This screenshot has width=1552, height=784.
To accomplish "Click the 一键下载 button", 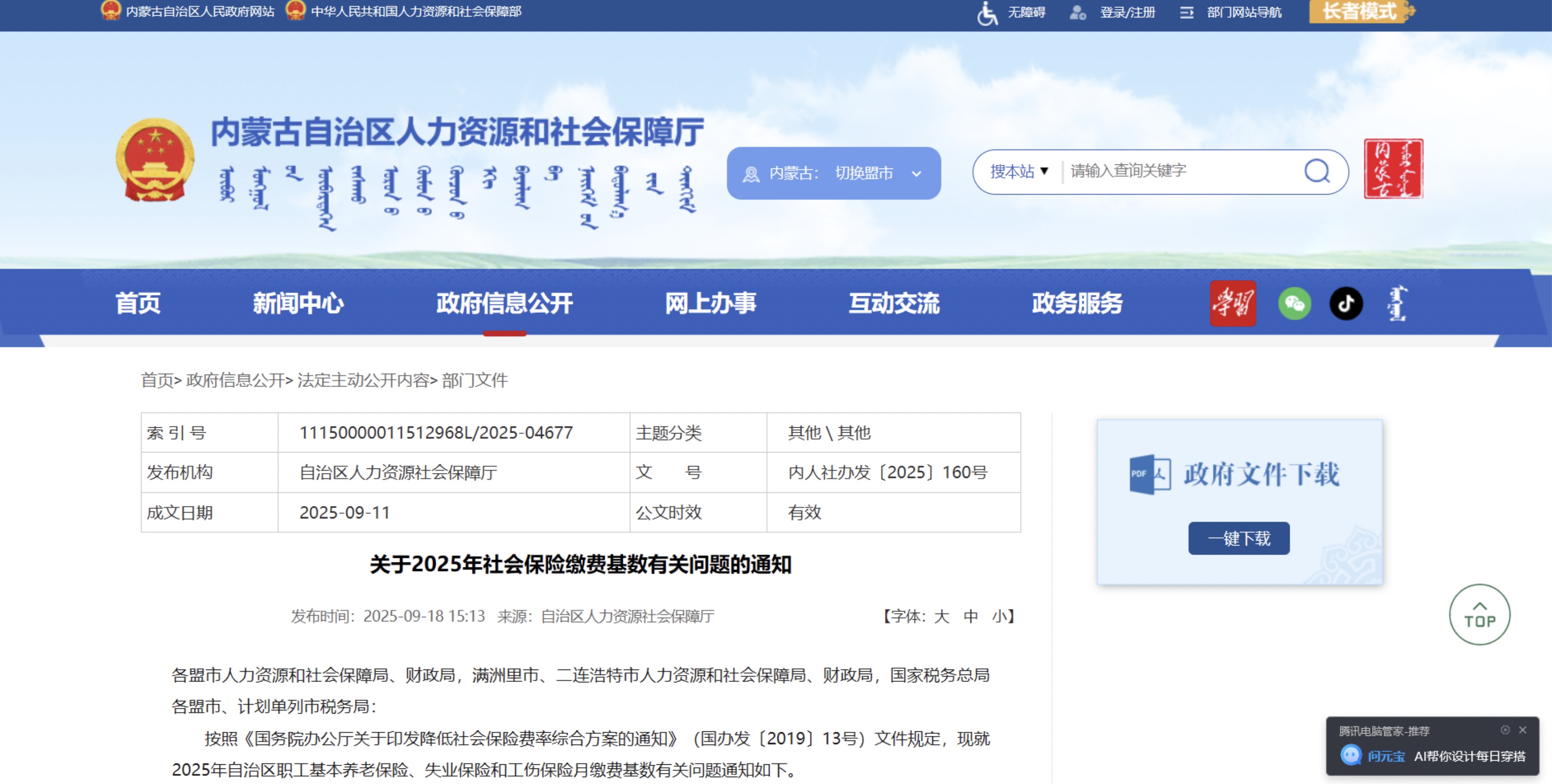I will pos(1238,539).
